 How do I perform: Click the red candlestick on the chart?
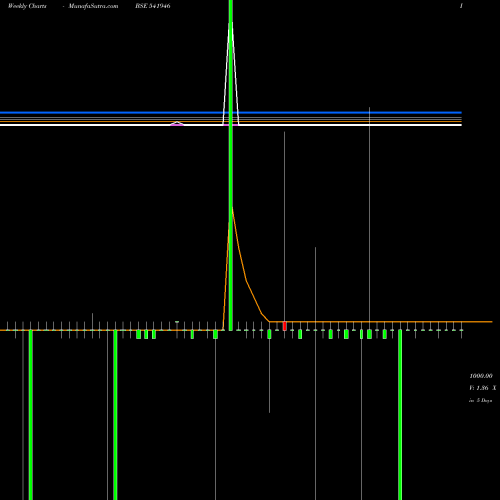pyautogui.click(x=284, y=326)
